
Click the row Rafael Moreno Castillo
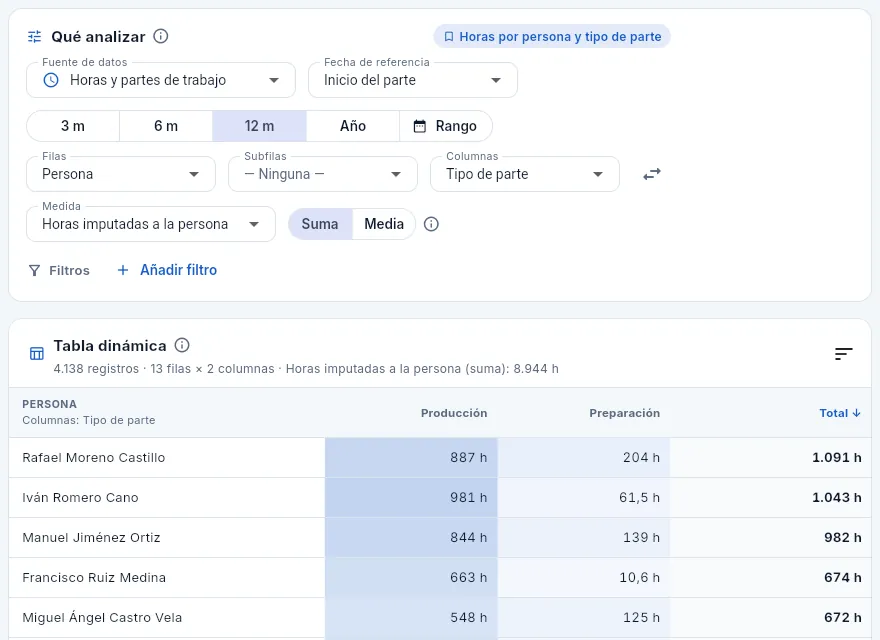coord(440,458)
